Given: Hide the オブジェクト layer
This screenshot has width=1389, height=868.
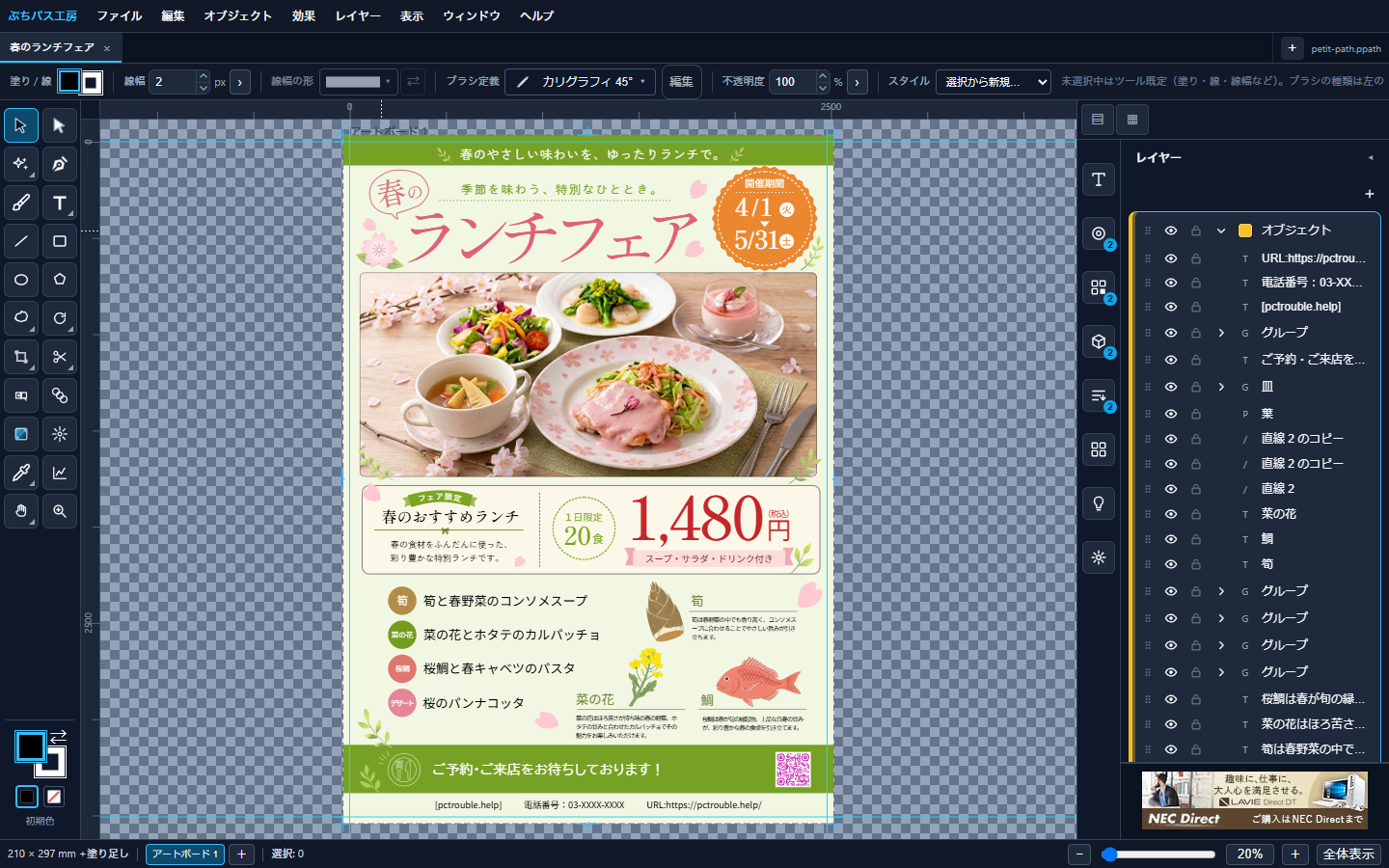Looking at the screenshot, I should pos(1171,231).
